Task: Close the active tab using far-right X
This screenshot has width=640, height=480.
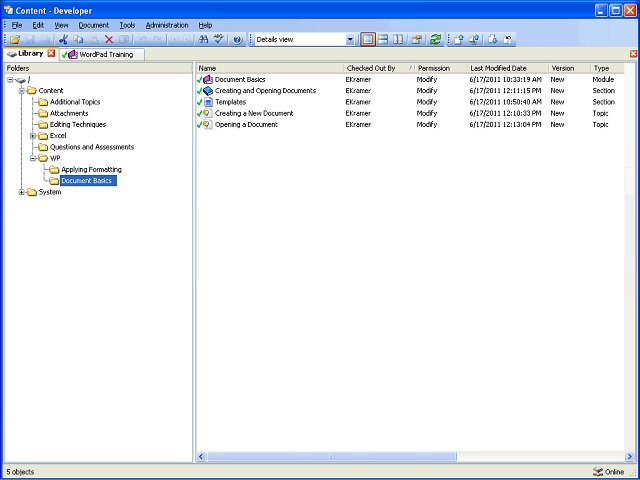Action: point(633,54)
